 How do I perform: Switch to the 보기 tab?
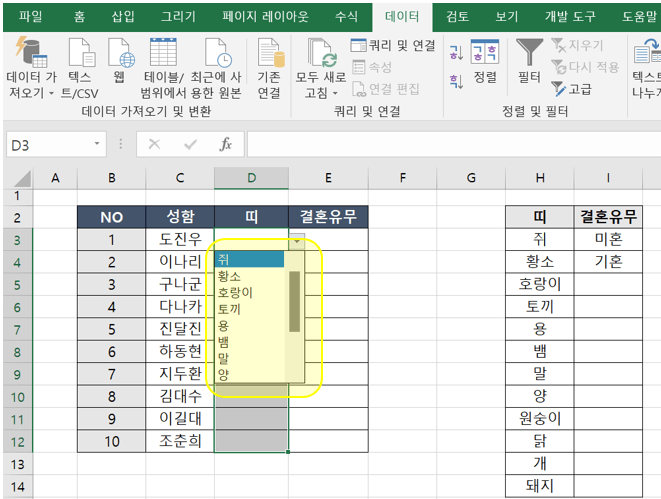(x=506, y=16)
